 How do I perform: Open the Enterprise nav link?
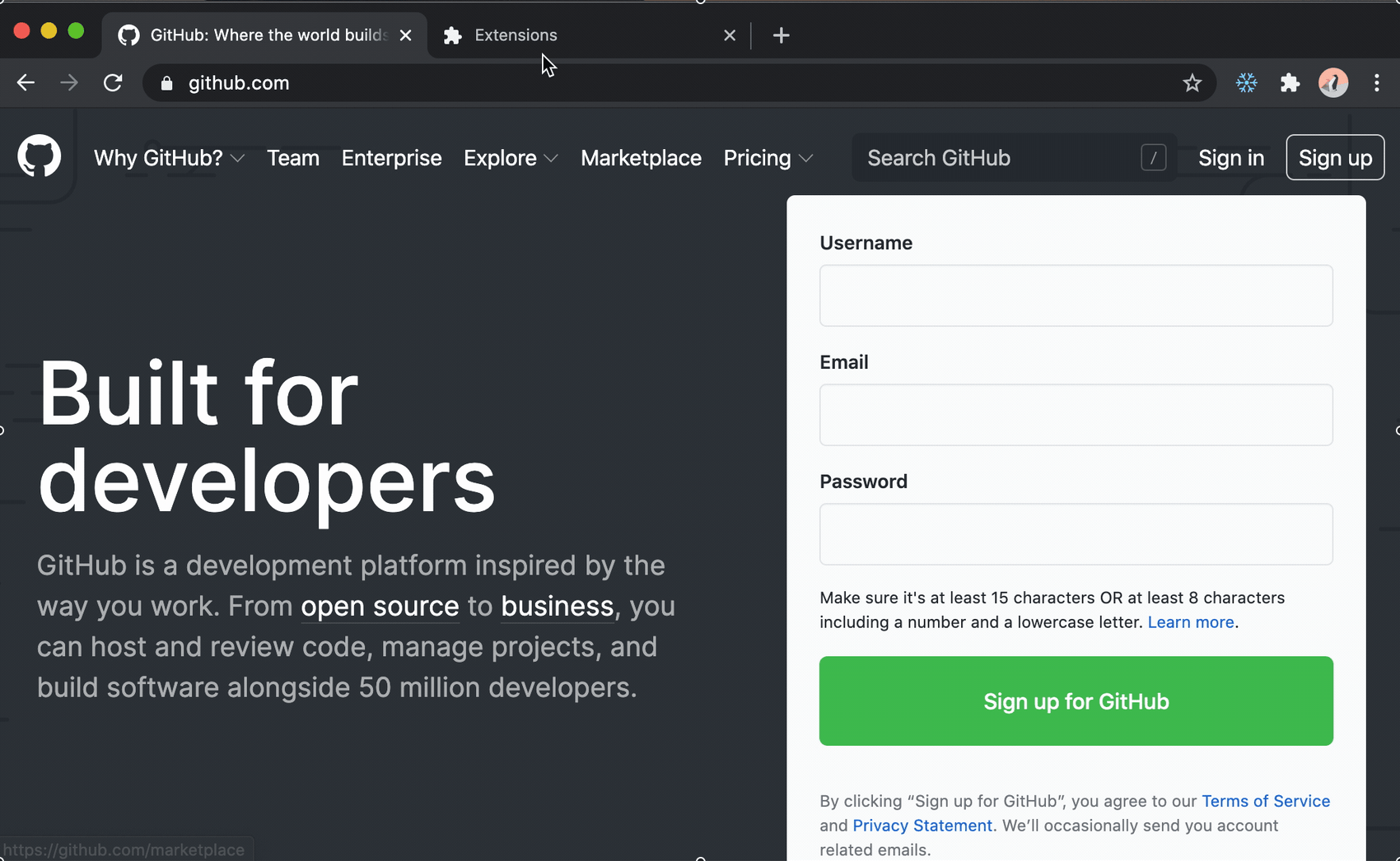coord(392,158)
